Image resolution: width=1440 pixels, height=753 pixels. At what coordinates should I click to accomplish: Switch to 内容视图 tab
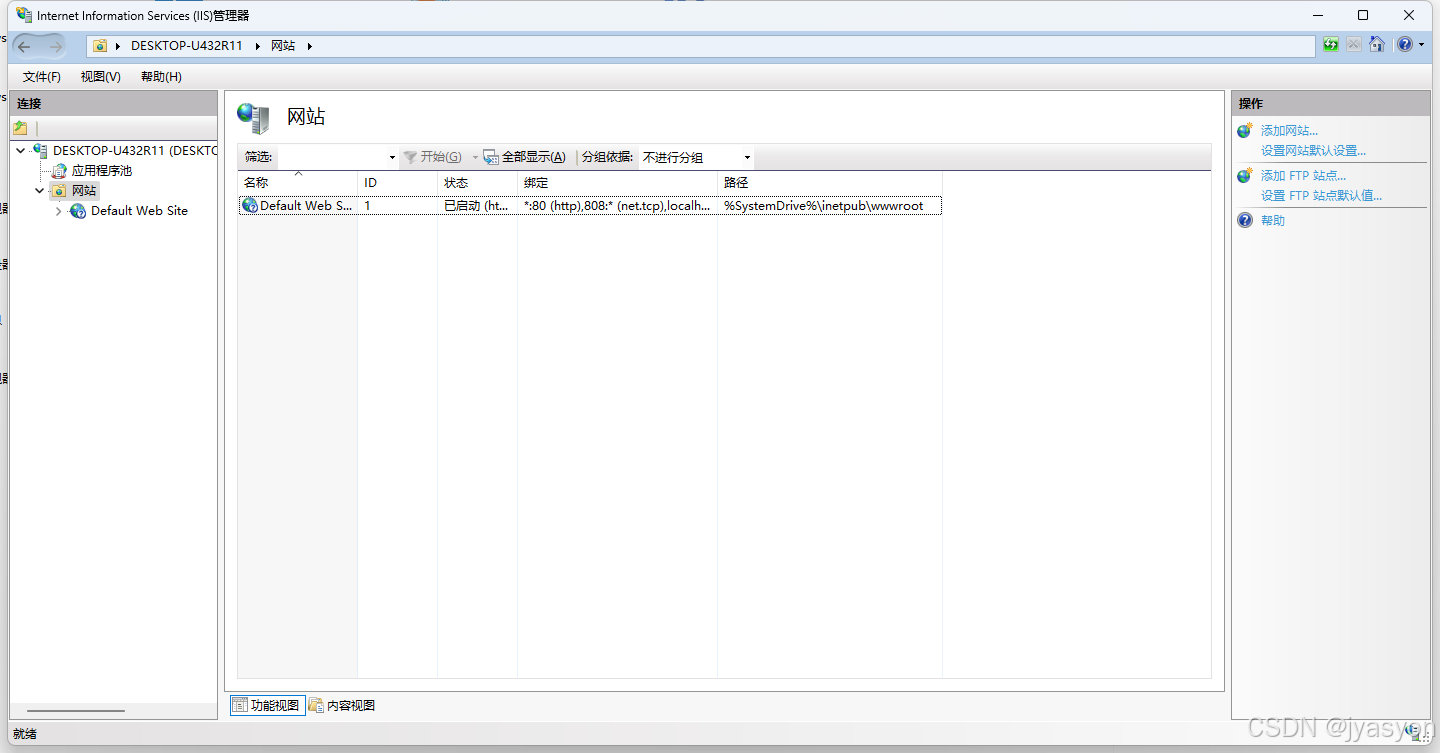[x=342, y=705]
